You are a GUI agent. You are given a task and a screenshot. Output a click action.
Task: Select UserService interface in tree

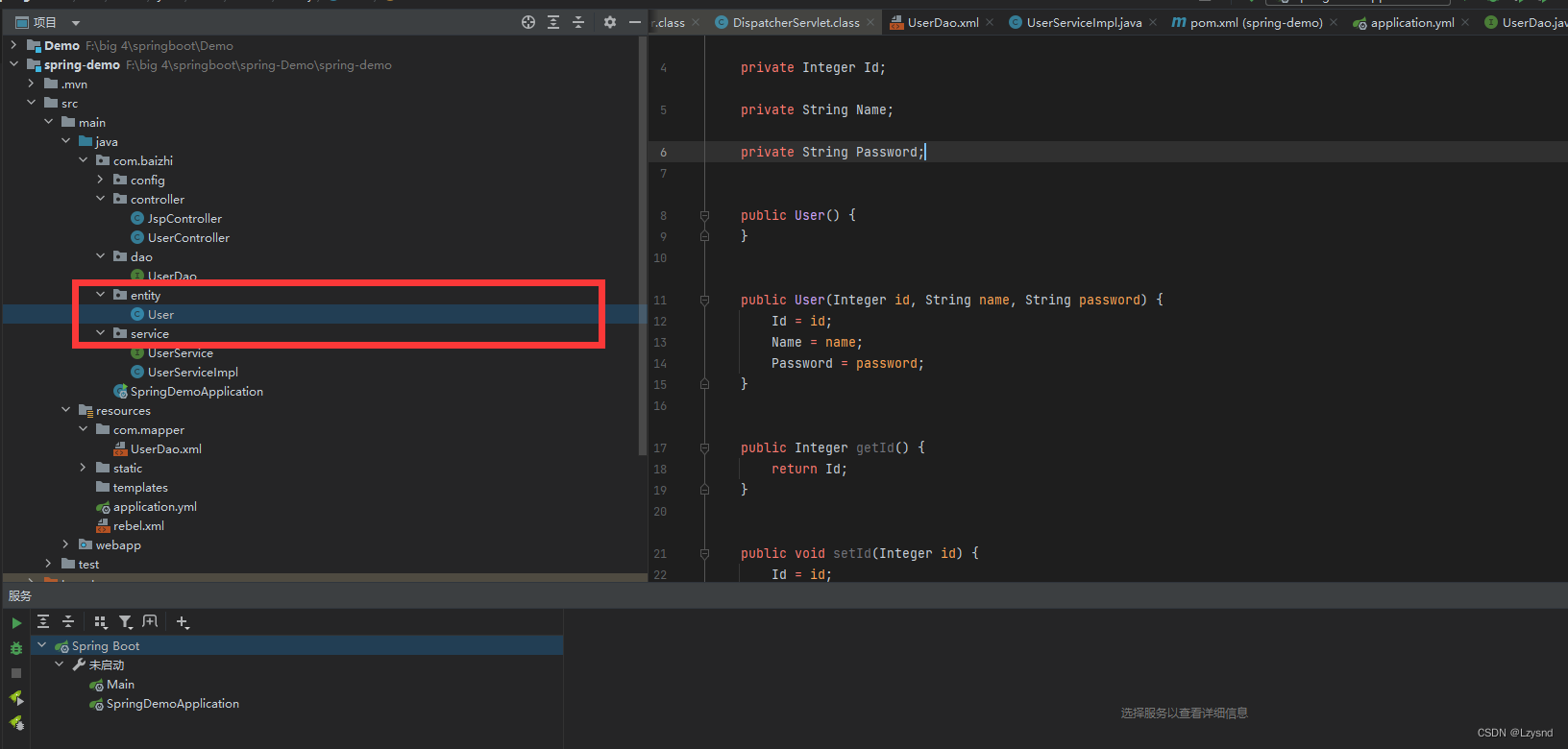(181, 353)
